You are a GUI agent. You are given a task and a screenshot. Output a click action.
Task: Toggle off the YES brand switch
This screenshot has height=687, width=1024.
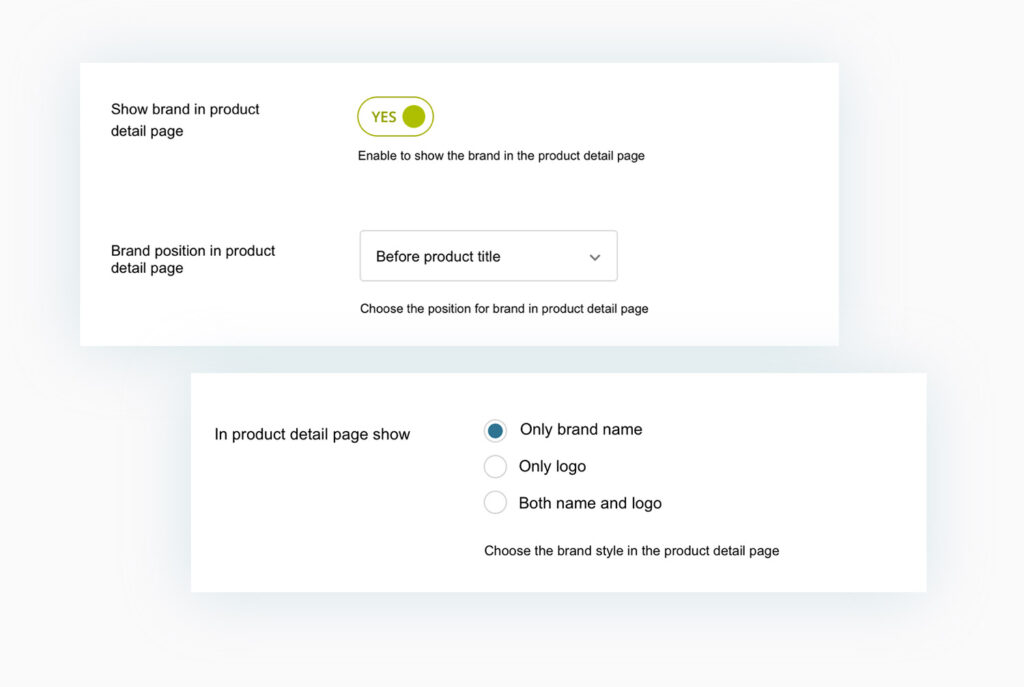(395, 116)
